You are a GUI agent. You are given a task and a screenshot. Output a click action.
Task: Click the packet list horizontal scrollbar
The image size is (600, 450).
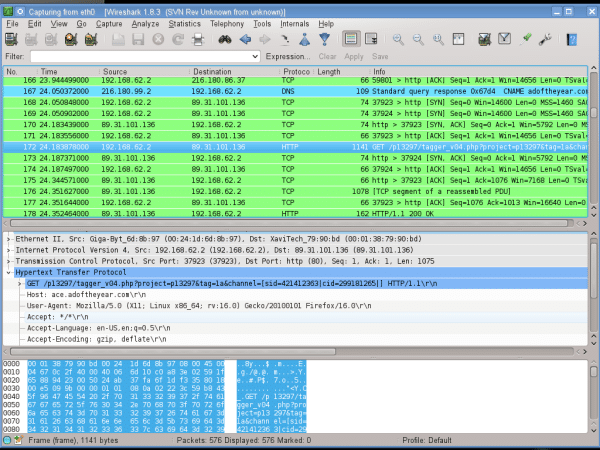click(289, 223)
